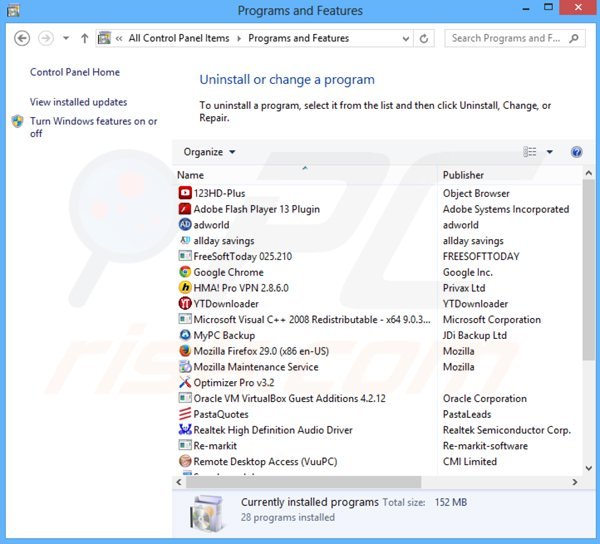Click the PastaLeads publisher cell
The image size is (600, 544).
(467, 414)
